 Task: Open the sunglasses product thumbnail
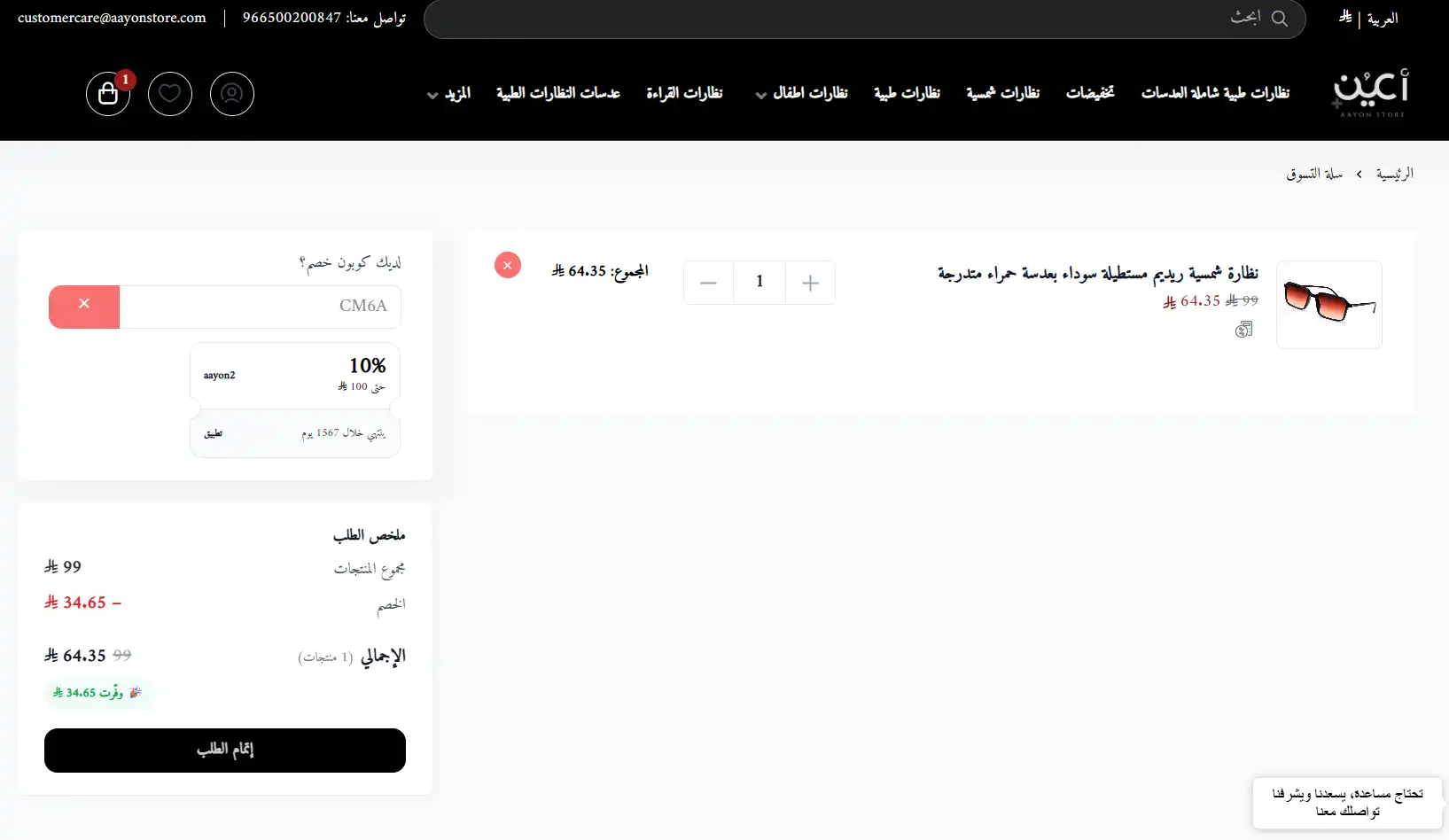tap(1329, 305)
